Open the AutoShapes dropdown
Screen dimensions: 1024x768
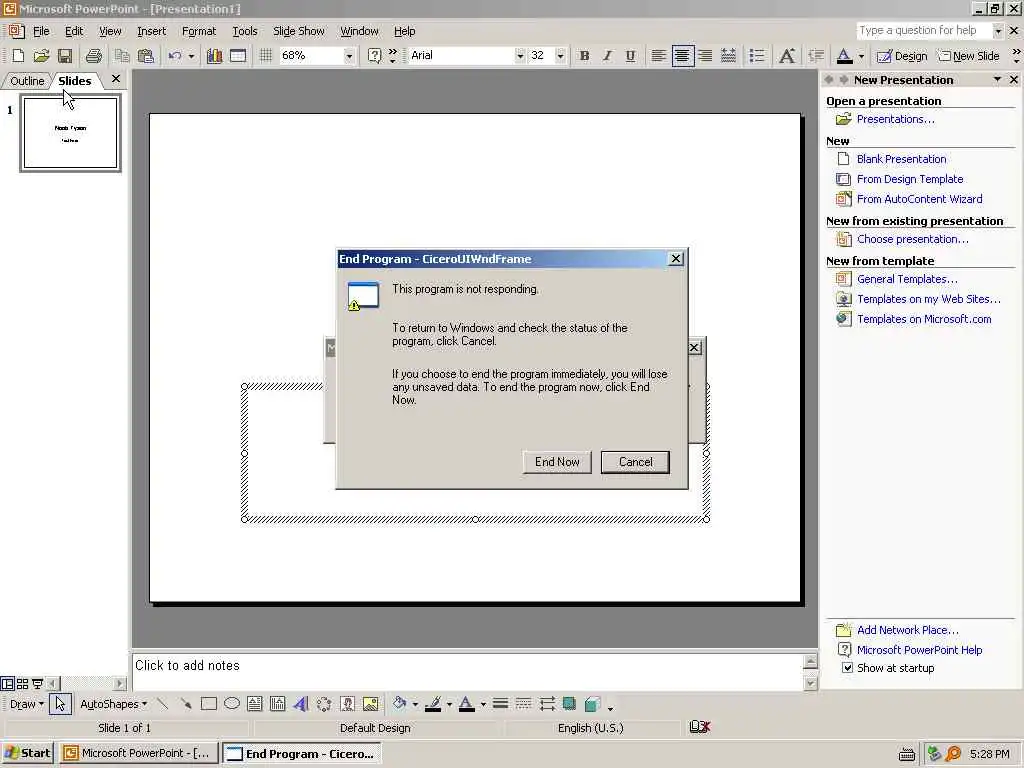pyautogui.click(x=113, y=704)
